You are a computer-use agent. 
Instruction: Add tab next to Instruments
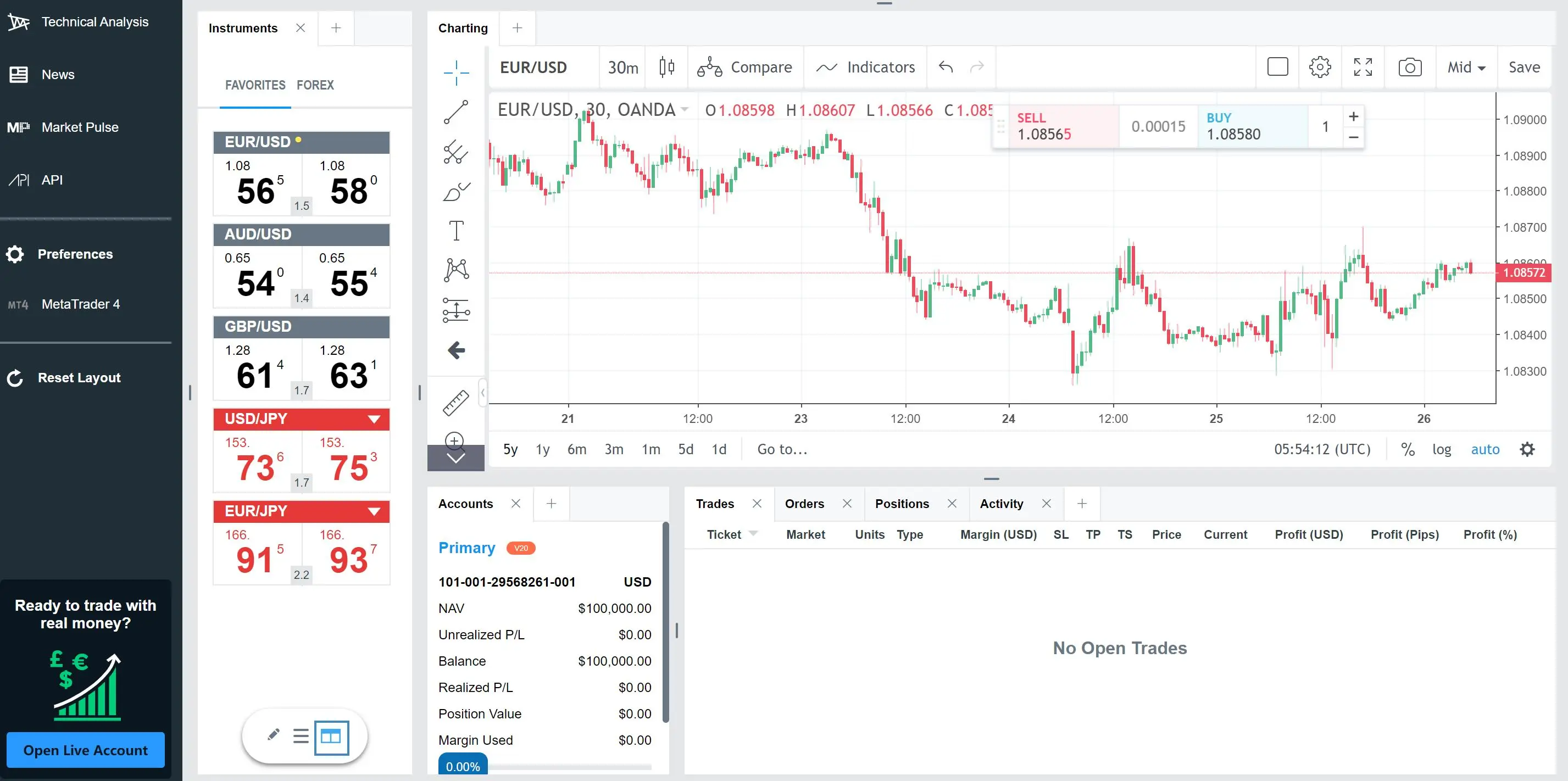click(335, 28)
